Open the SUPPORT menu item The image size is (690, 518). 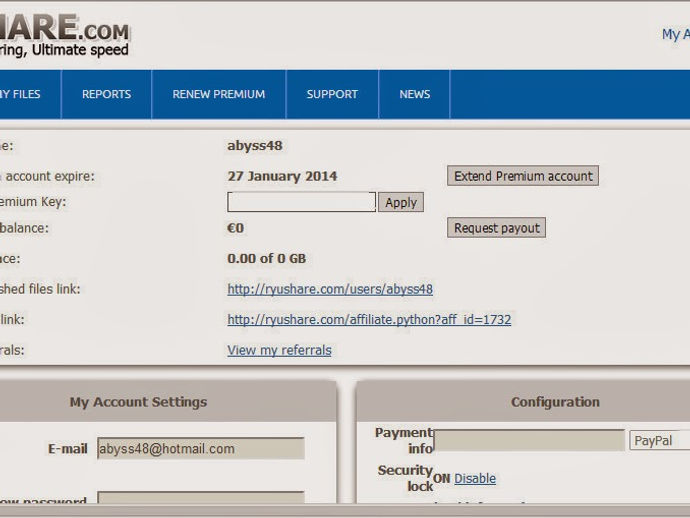332,94
